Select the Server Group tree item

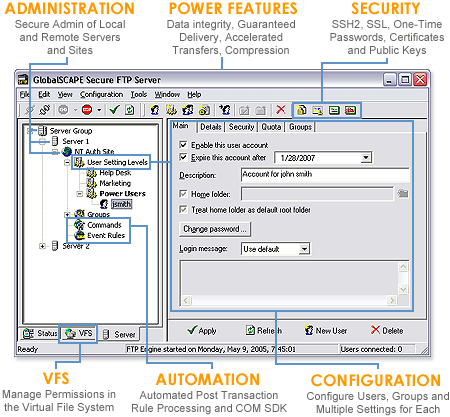pos(71,131)
